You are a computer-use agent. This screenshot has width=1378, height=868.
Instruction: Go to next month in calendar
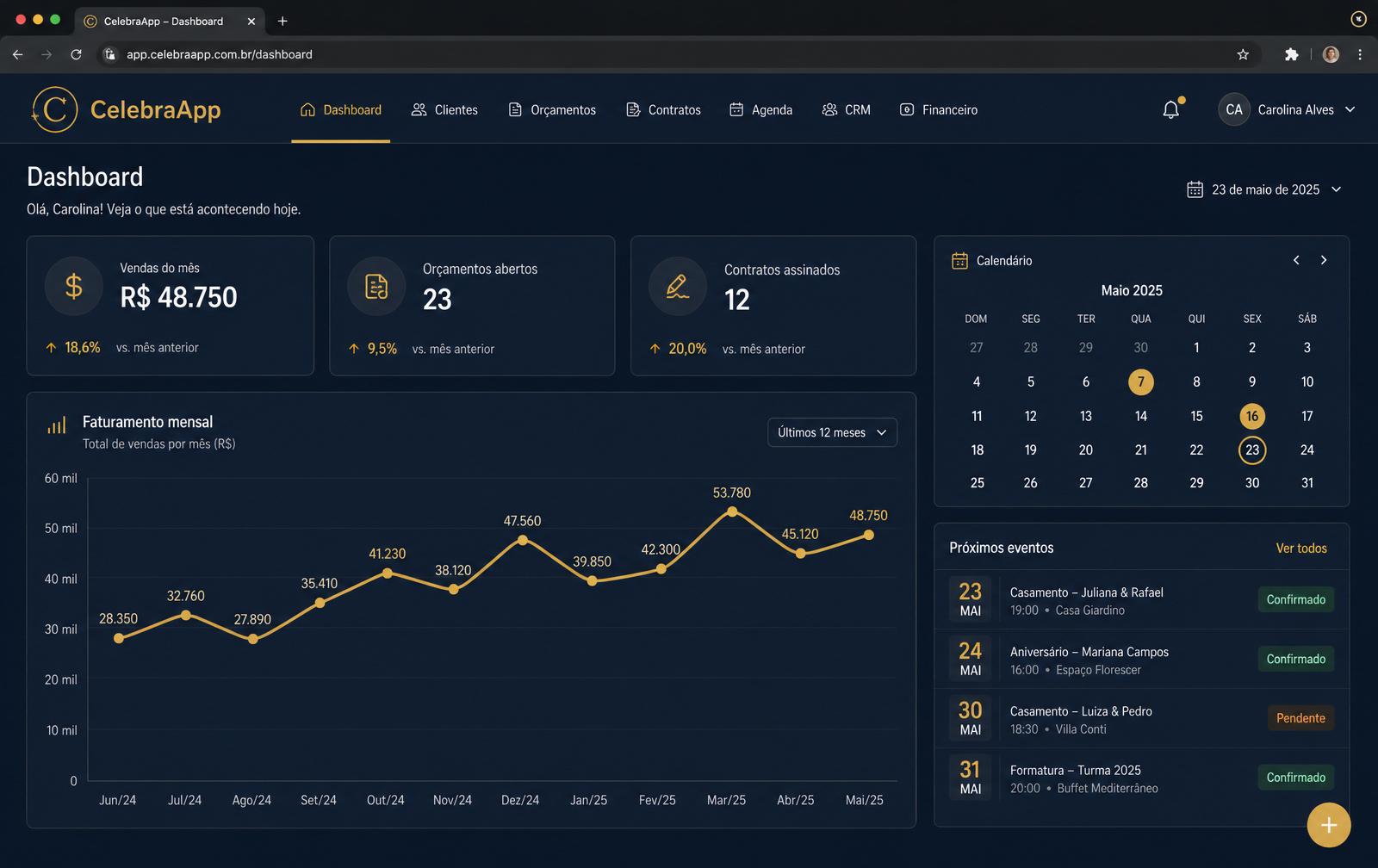[x=1324, y=260]
